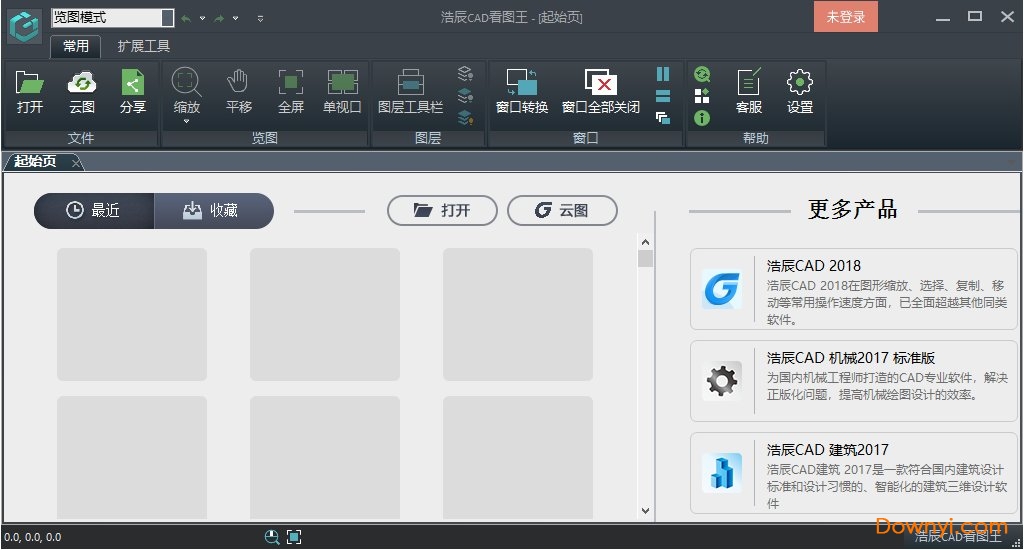Screen dimensions: 1024x550
Task: Open 客服 customer service
Action: pyautogui.click(x=749, y=91)
